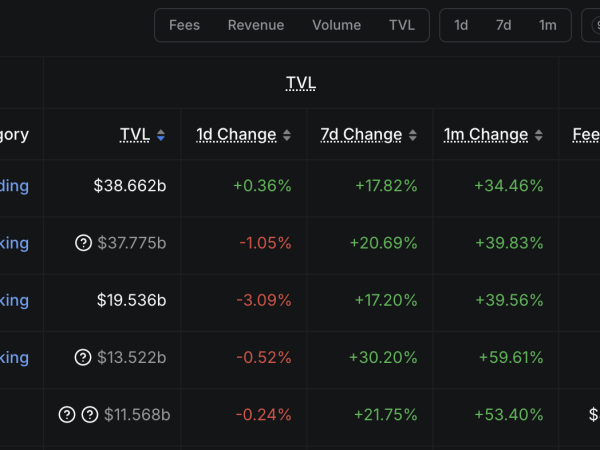This screenshot has width=600, height=450.
Task: Choose the TVL tab in the metric selector
Action: click(402, 25)
